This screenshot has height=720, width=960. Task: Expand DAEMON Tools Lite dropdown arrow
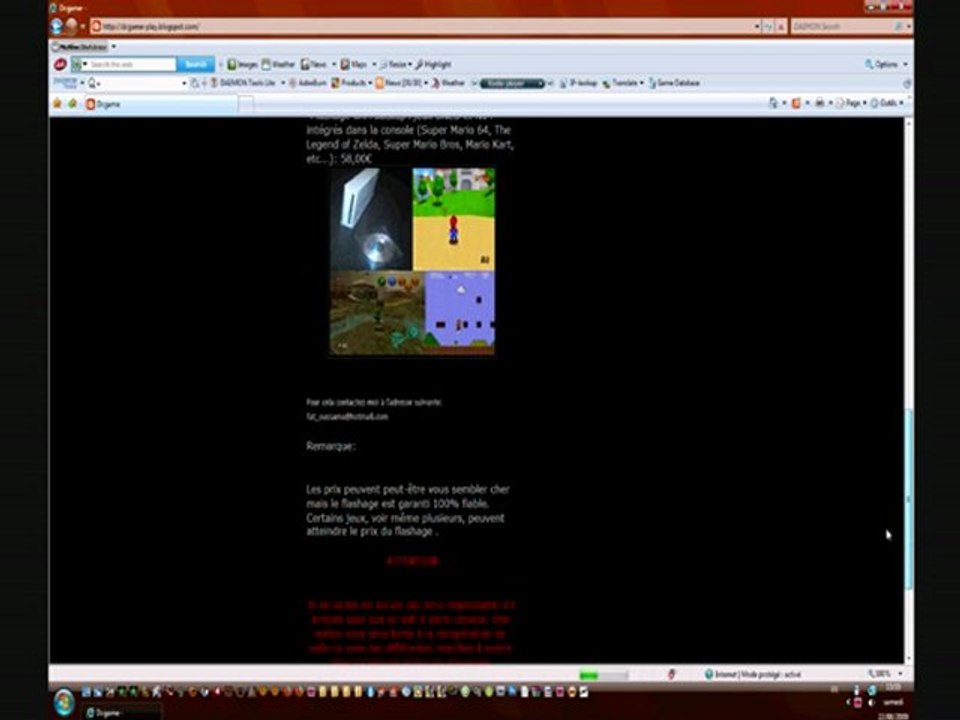coord(283,83)
